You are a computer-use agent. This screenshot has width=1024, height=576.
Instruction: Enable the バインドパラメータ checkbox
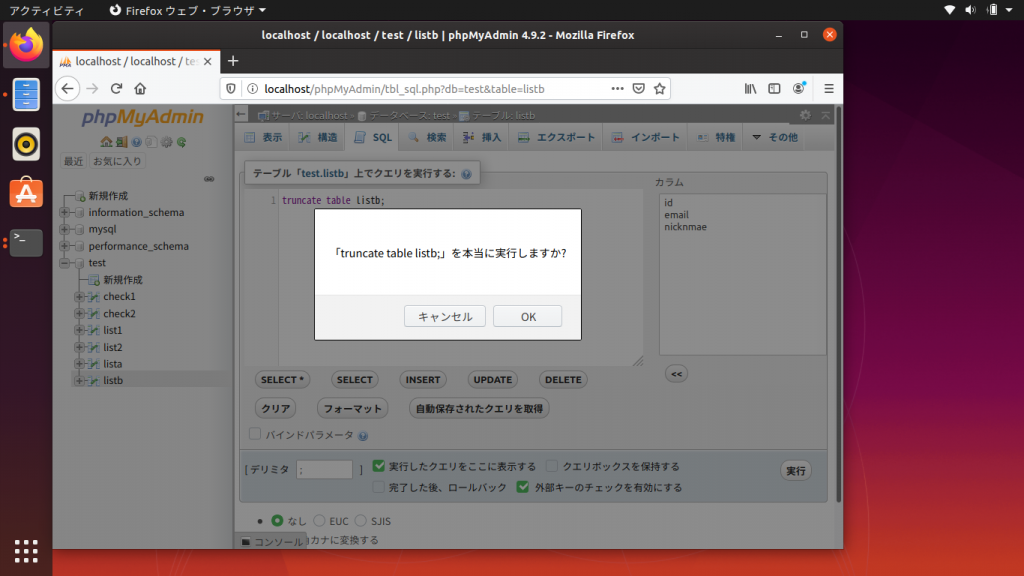click(x=255, y=435)
